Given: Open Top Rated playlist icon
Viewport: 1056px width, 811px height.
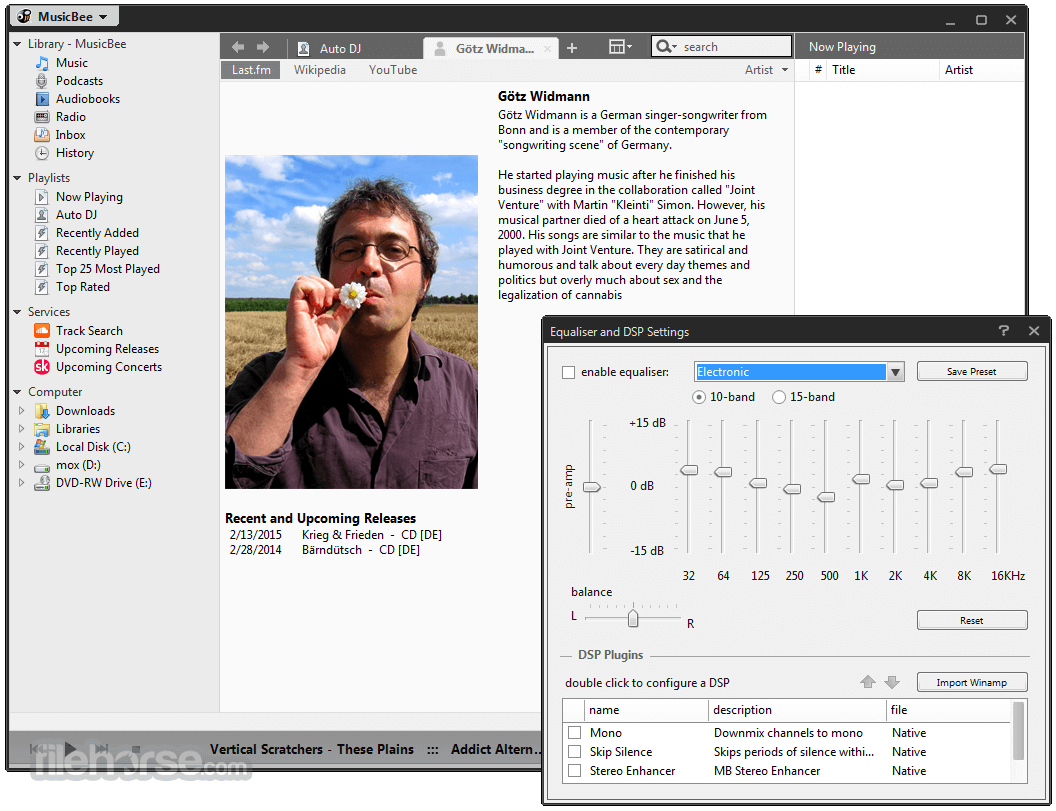Looking at the screenshot, I should tap(42, 287).
